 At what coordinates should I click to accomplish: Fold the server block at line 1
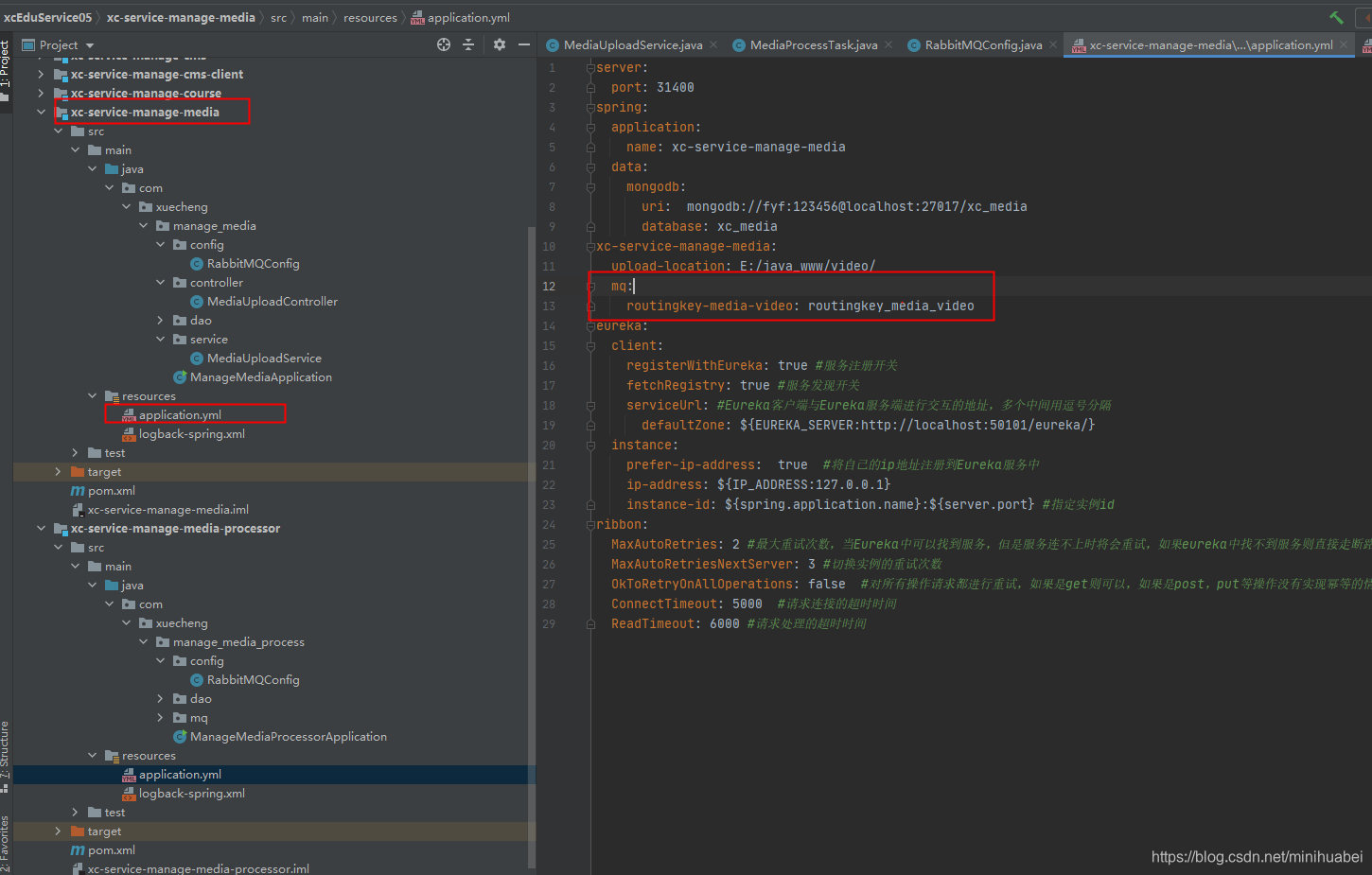click(590, 68)
